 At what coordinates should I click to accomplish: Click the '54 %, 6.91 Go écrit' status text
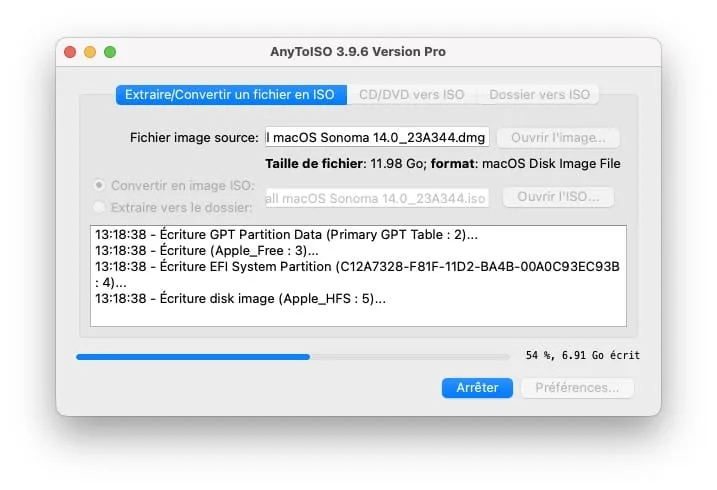click(x=583, y=355)
